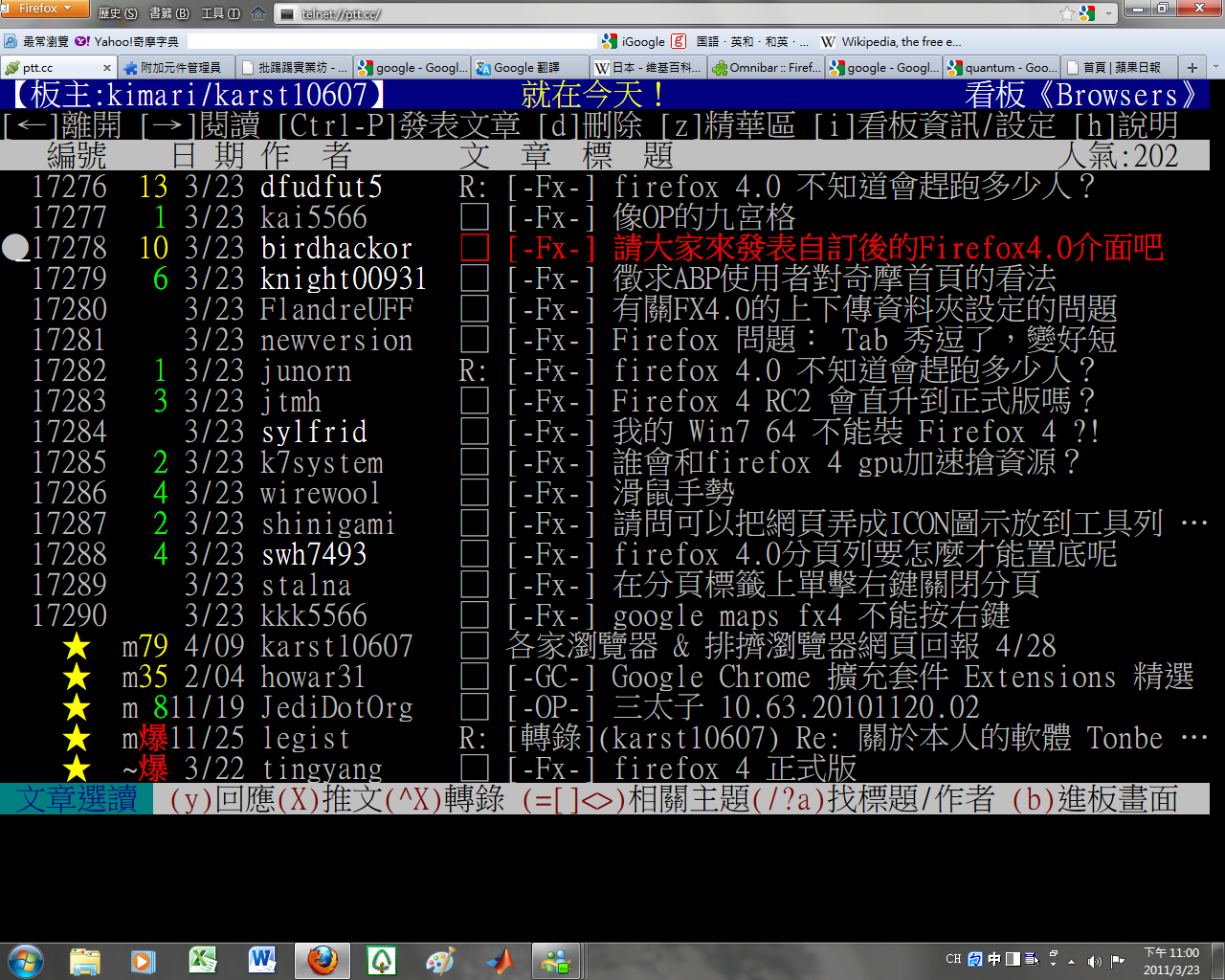Click the star marker on JediDotOrg's pinned post
The height and width of the screenshot is (980, 1225).
pyautogui.click(x=77, y=708)
